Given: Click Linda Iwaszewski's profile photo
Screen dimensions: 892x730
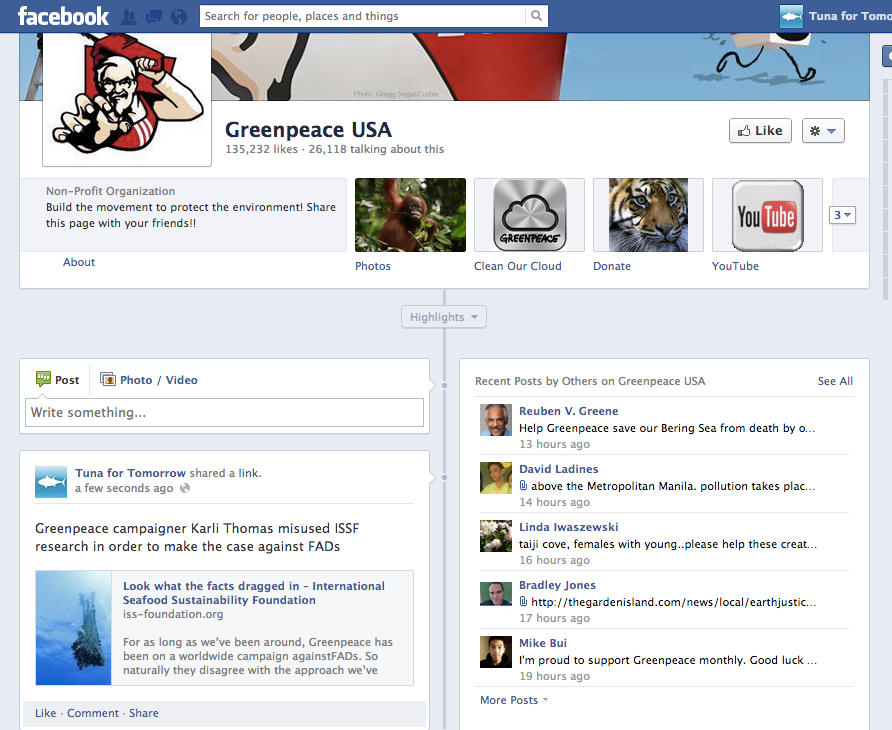Looking at the screenshot, I should click(x=495, y=536).
